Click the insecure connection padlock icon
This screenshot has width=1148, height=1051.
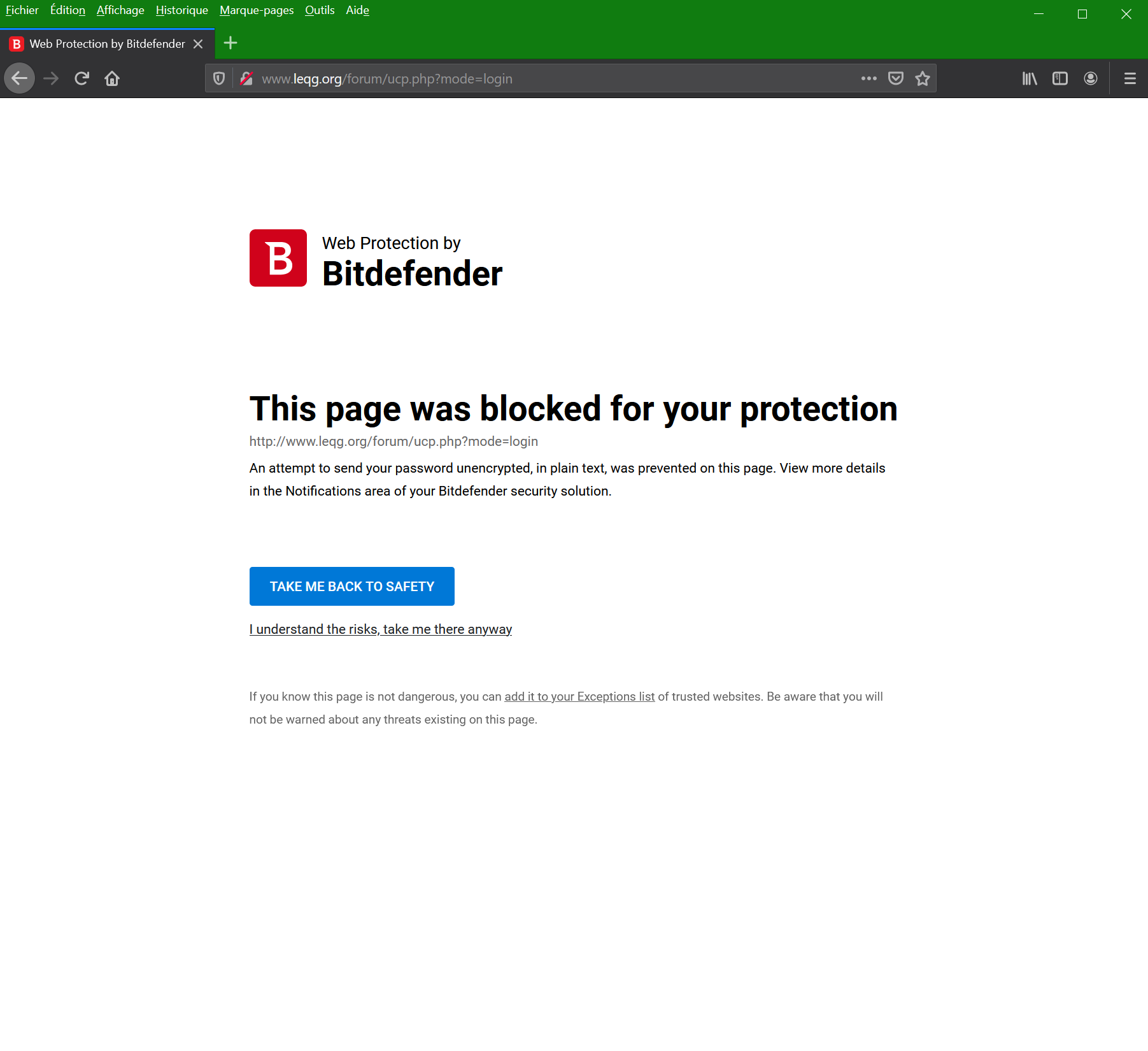click(x=246, y=79)
